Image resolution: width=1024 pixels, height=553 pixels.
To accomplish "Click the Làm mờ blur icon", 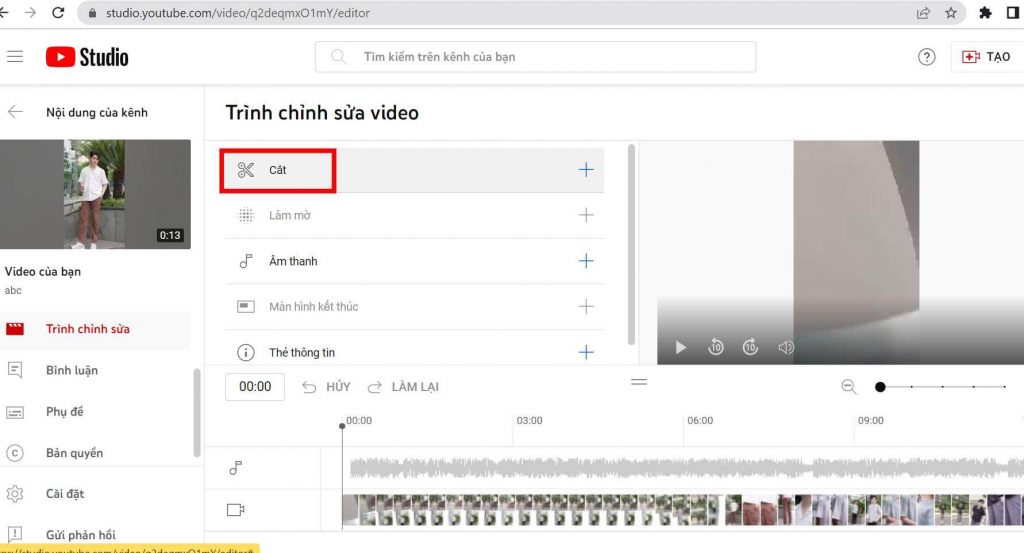I will click(x=246, y=215).
